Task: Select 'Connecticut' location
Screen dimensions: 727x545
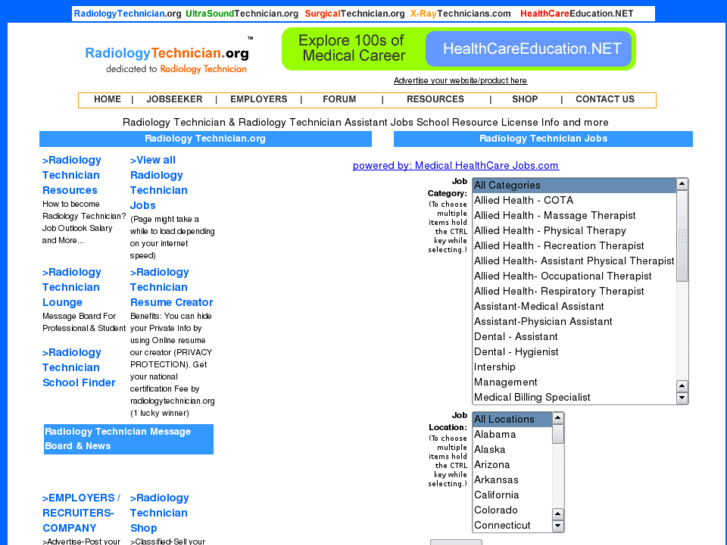Action: (512, 526)
